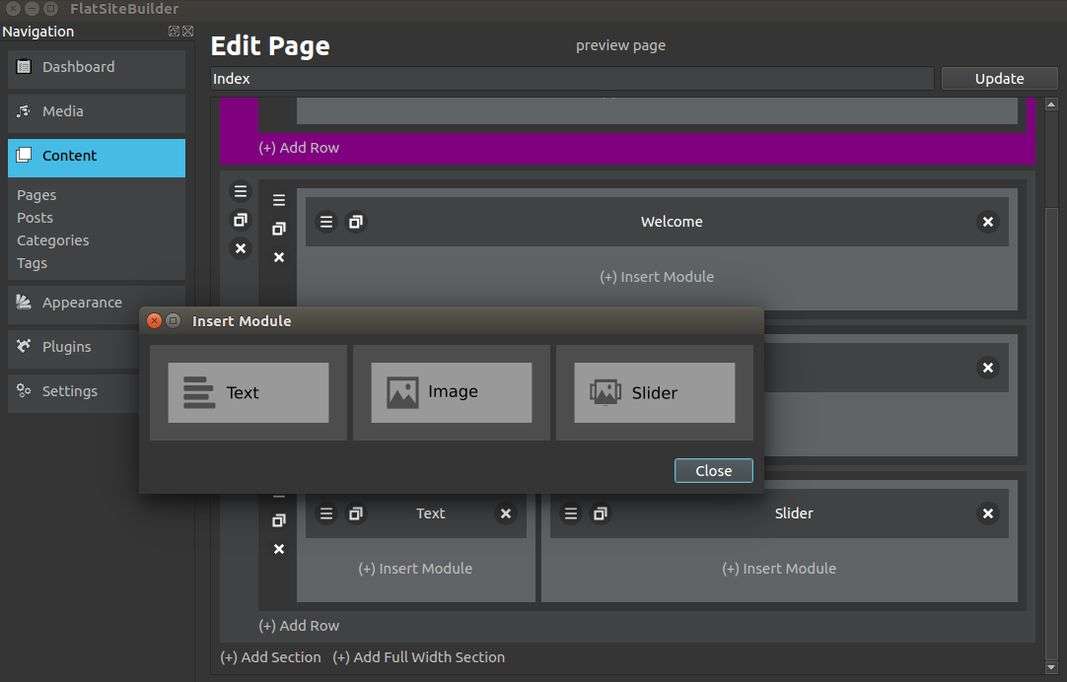Insert a Text module from the dialog
Screen dimensions: 1067x682
[248, 393]
